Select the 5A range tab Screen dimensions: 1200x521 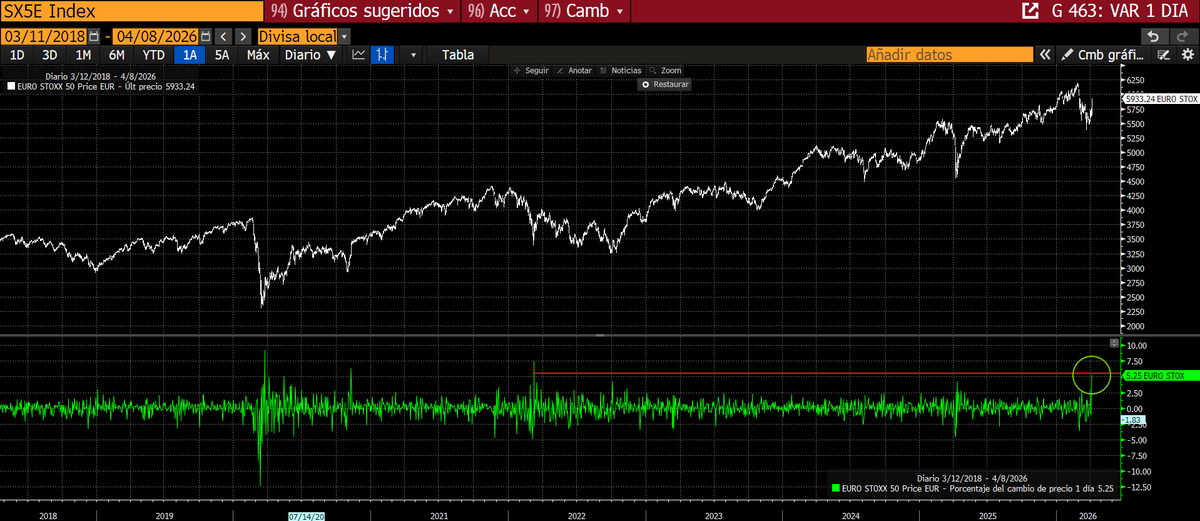224,55
